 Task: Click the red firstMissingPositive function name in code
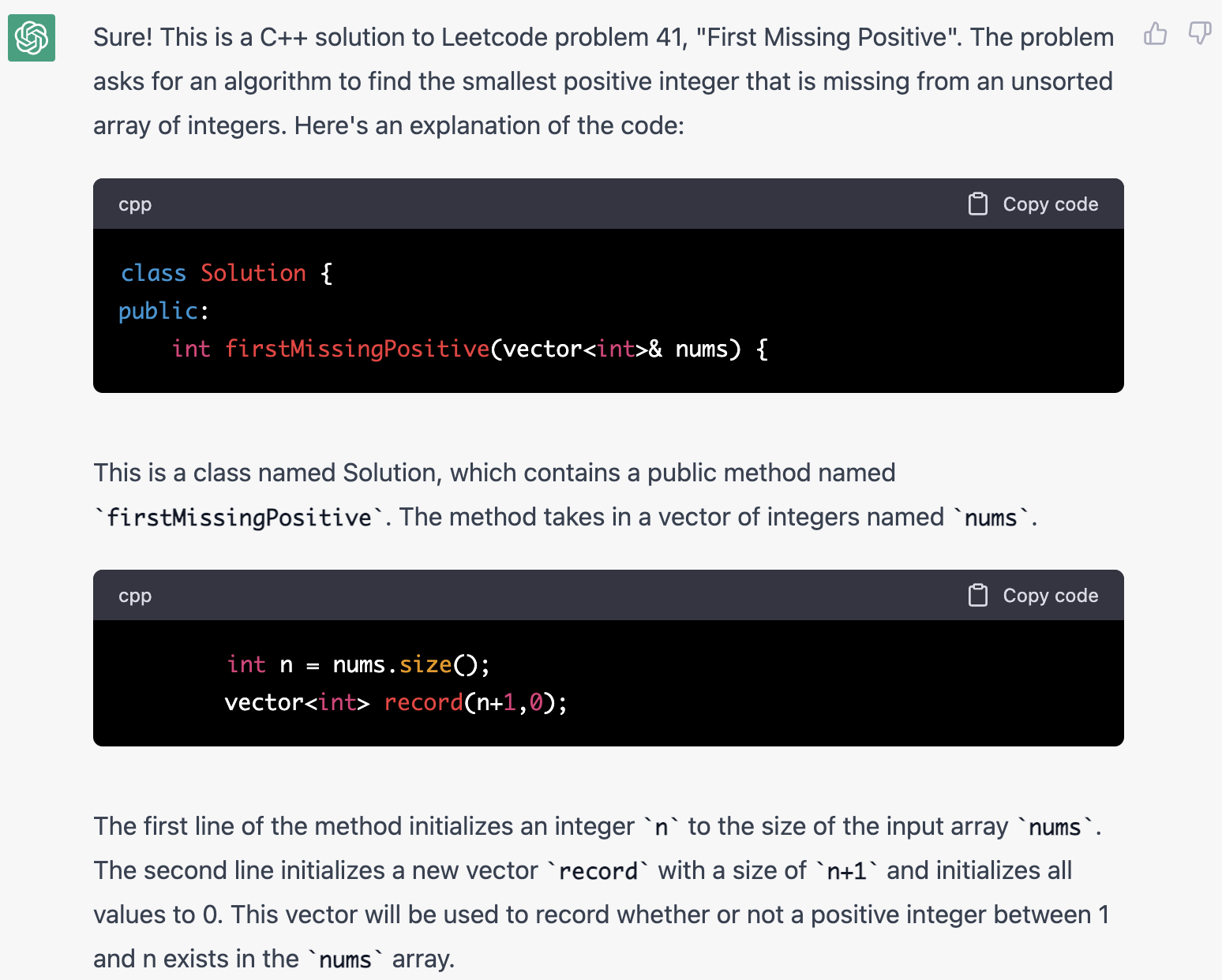coord(357,349)
